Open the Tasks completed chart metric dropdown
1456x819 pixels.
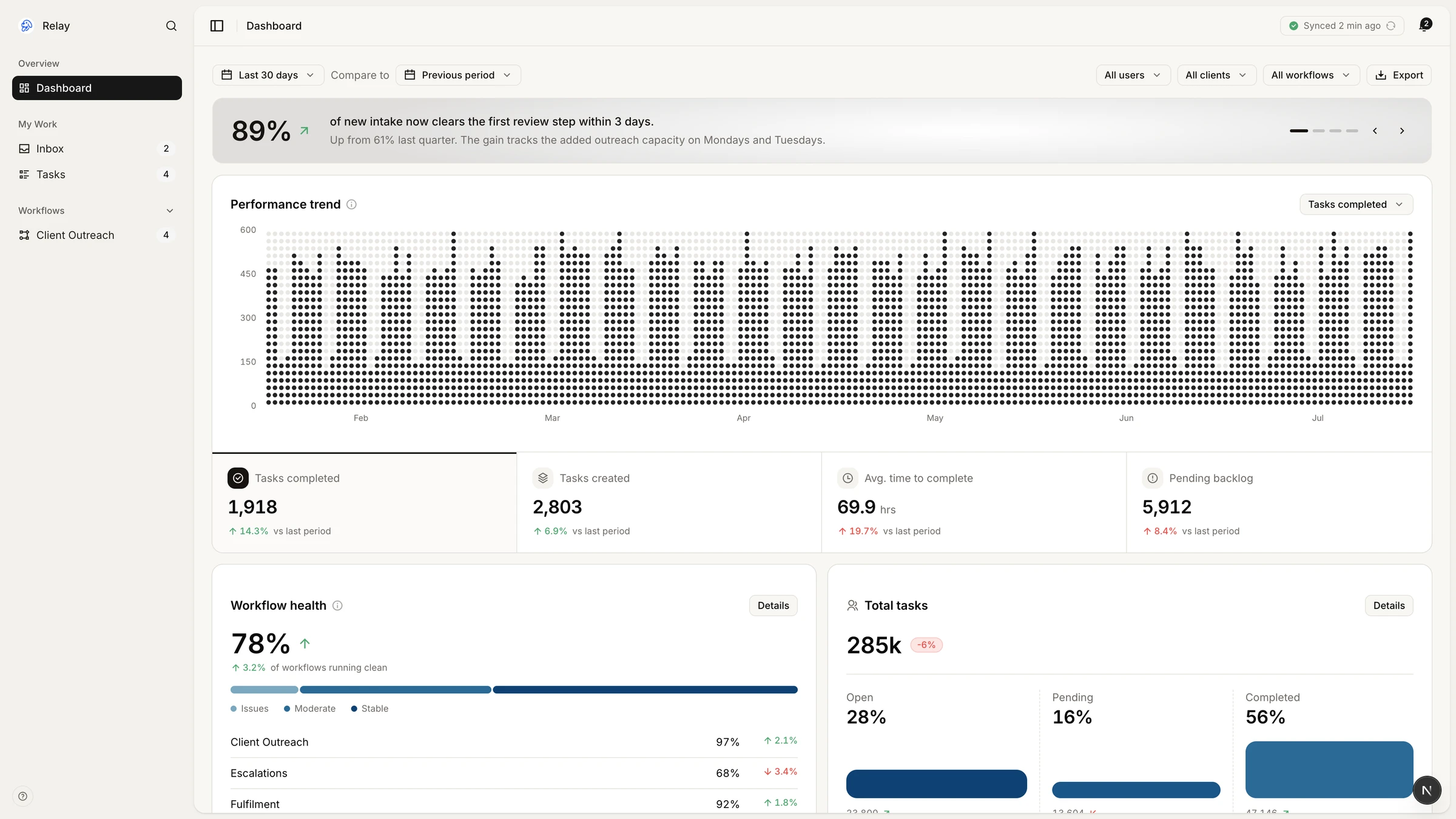(x=1356, y=204)
